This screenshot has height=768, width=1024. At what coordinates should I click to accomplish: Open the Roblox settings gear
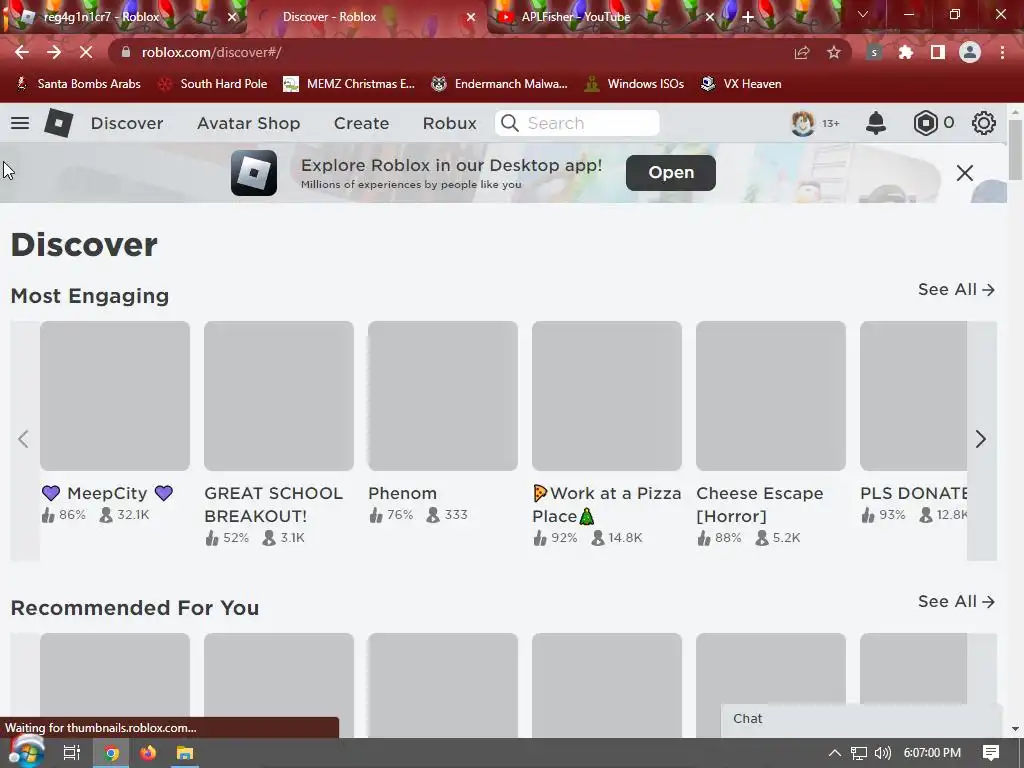click(984, 123)
